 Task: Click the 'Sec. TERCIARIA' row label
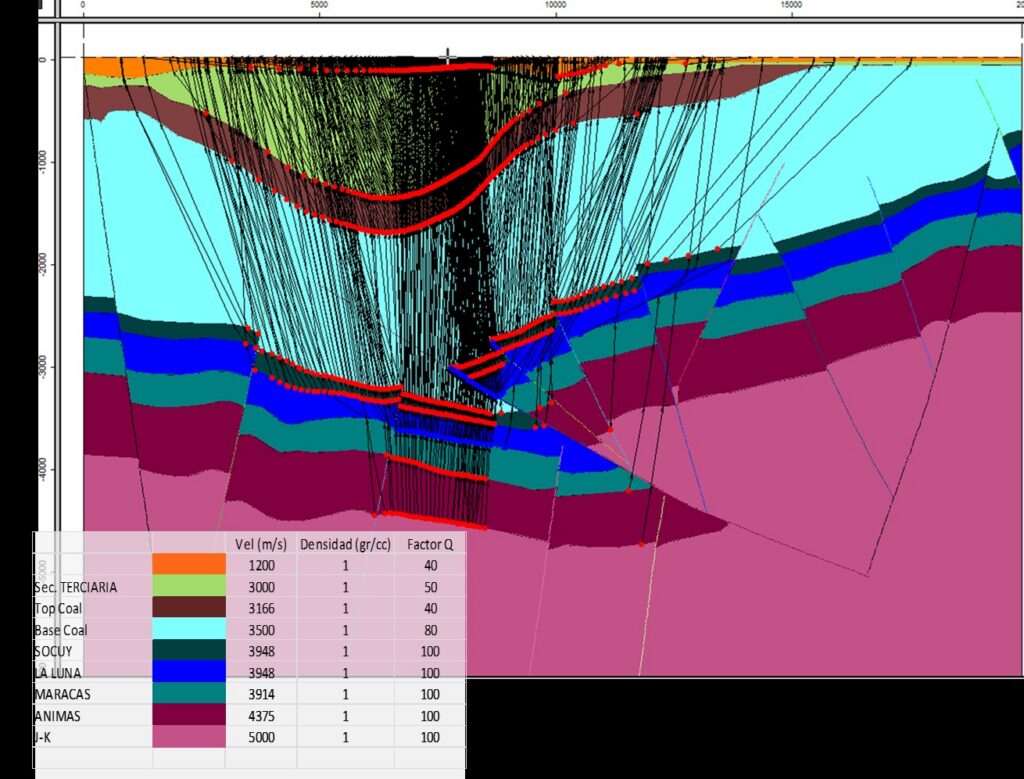(x=76, y=587)
